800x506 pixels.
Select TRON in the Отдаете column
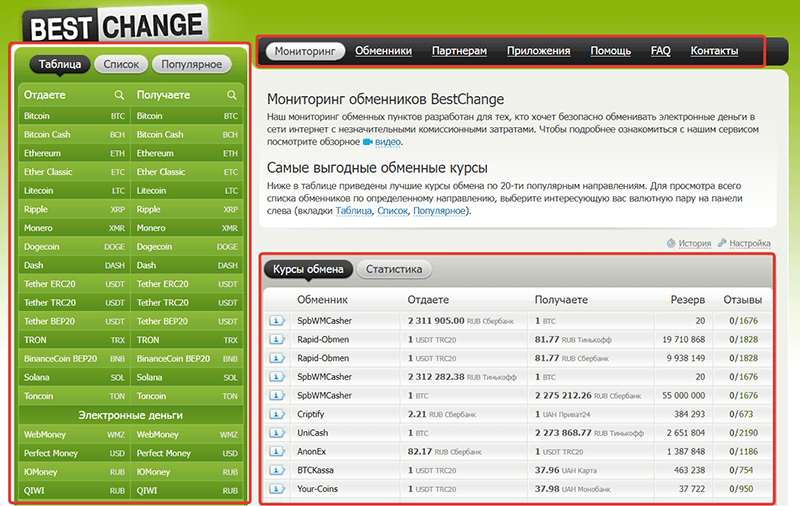point(74,340)
